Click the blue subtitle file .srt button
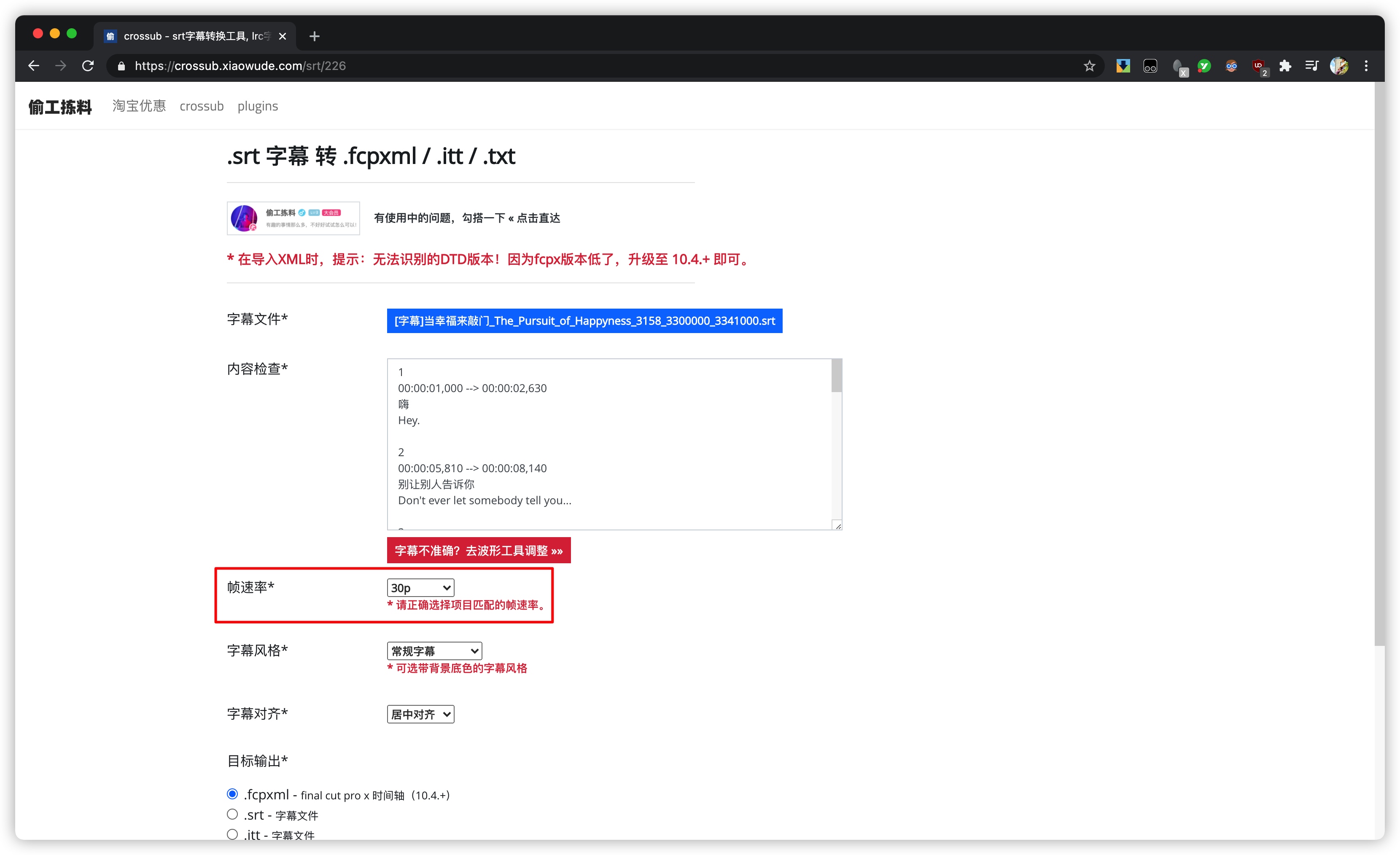Viewport: 1400px width, 855px height. [584, 321]
